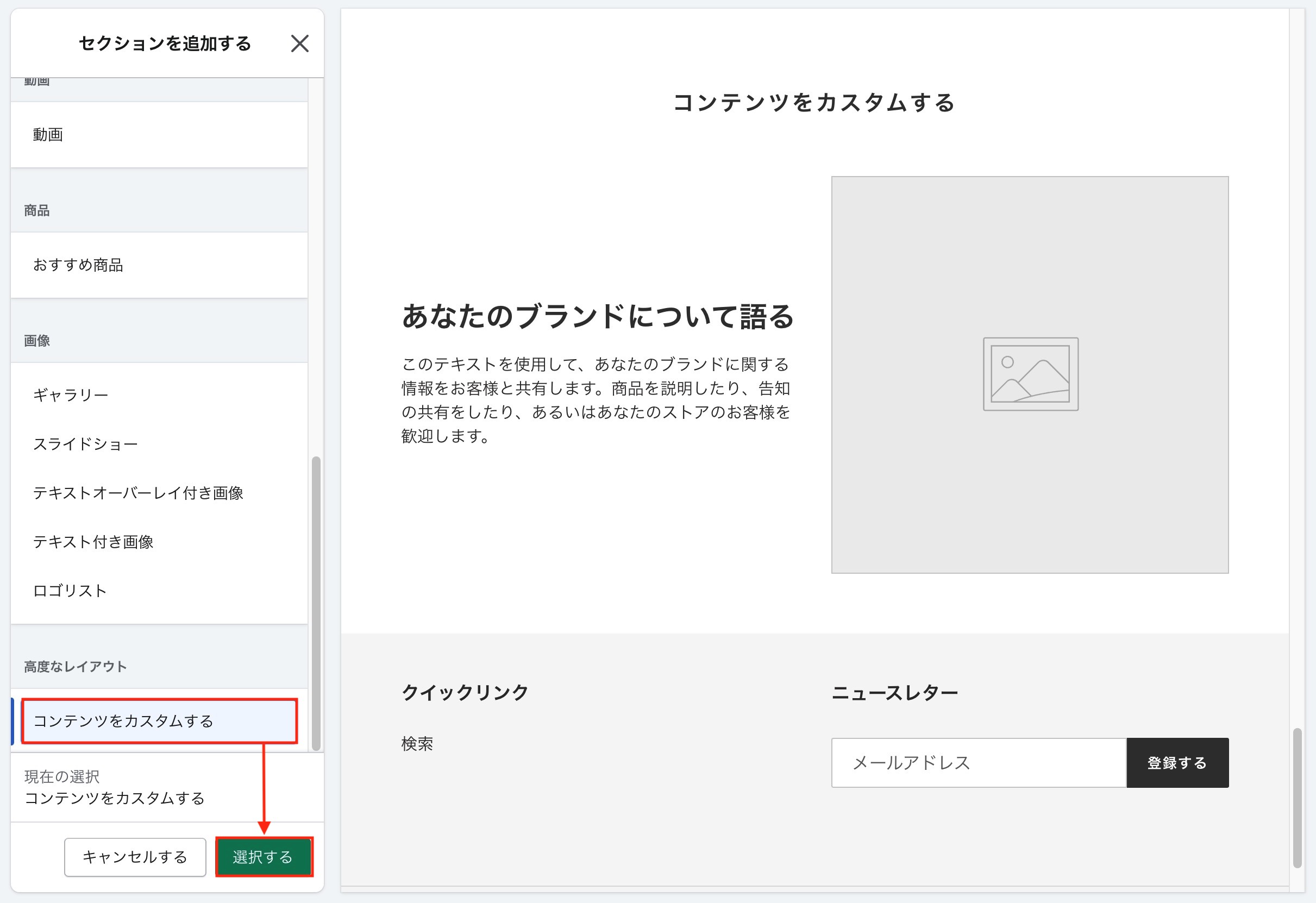1316x903 pixels.
Task: Click the brand description paragraph text
Action: pos(596,400)
